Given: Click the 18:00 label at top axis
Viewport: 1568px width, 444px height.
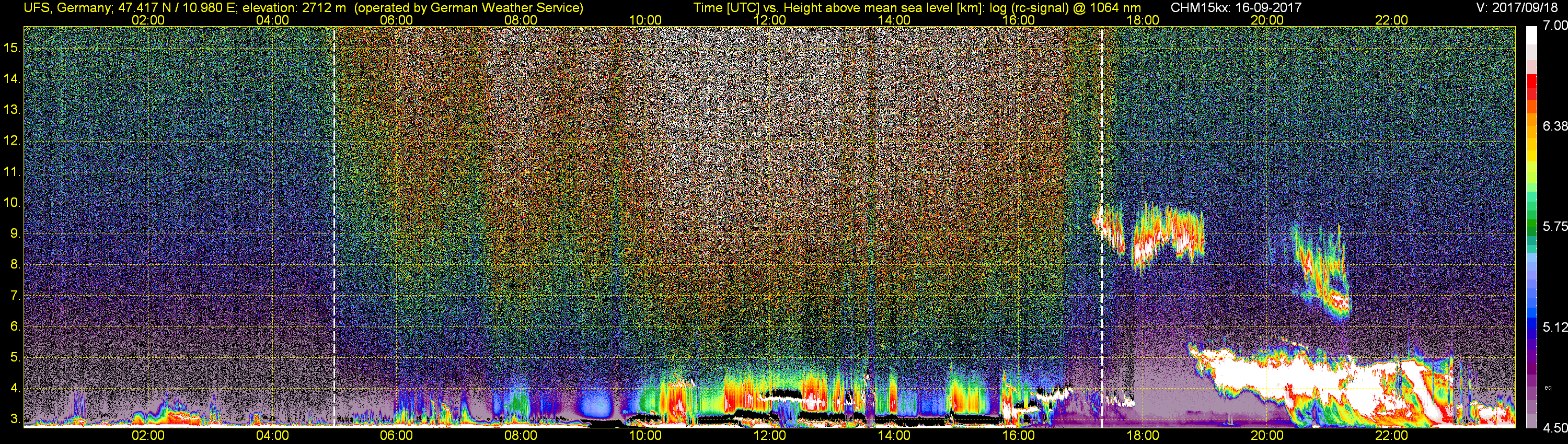Looking at the screenshot, I should pos(1143,20).
